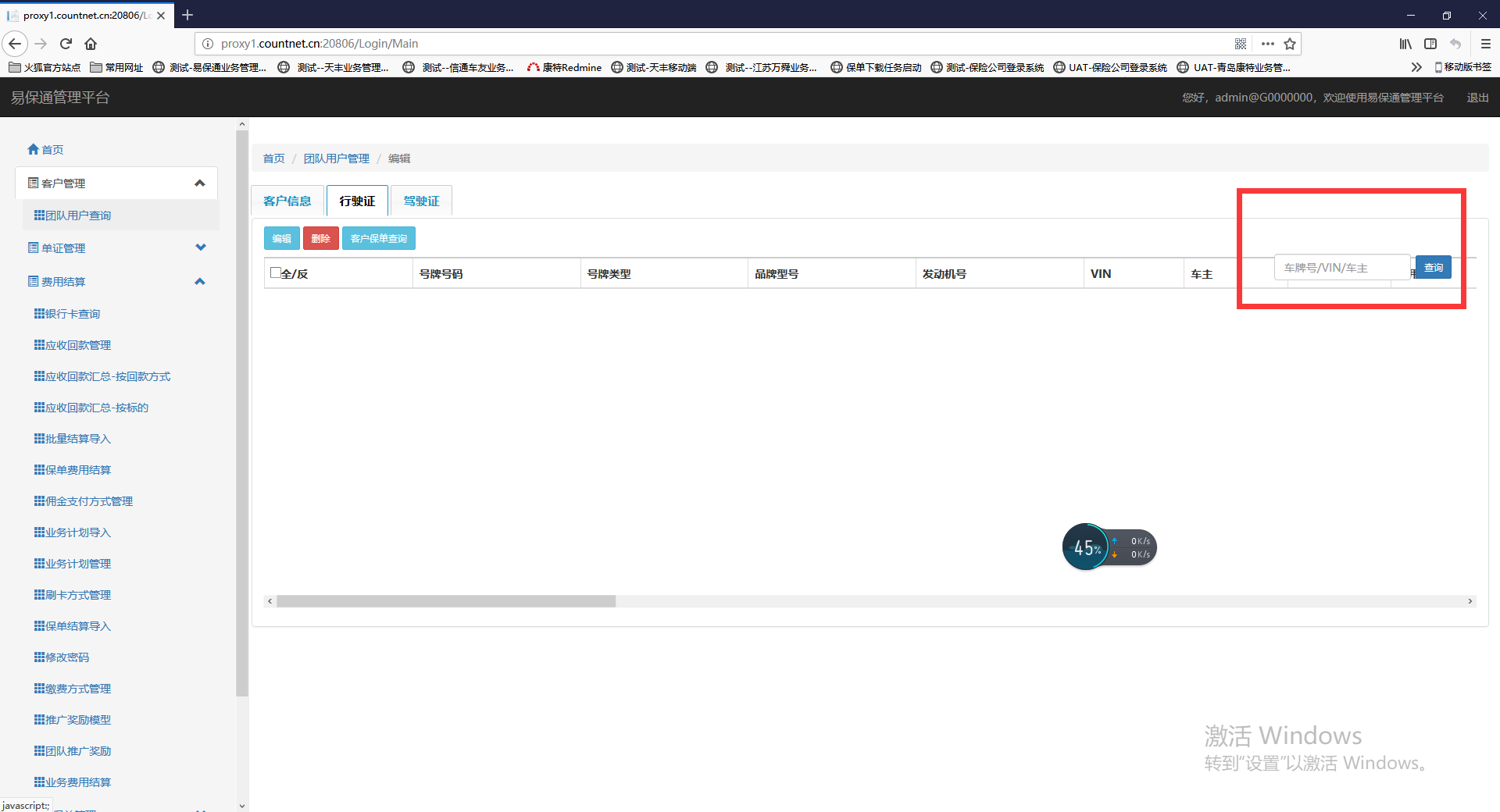Viewport: 1500px width, 812px height.
Task: Open 业务计划管理 menu entry
Action: click(x=73, y=564)
